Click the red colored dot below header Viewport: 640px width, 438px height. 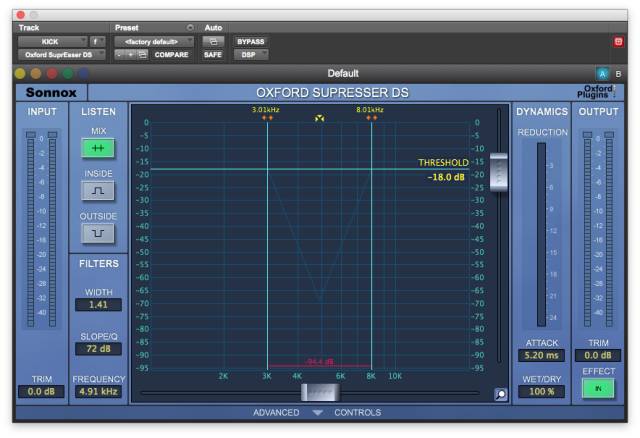52,74
